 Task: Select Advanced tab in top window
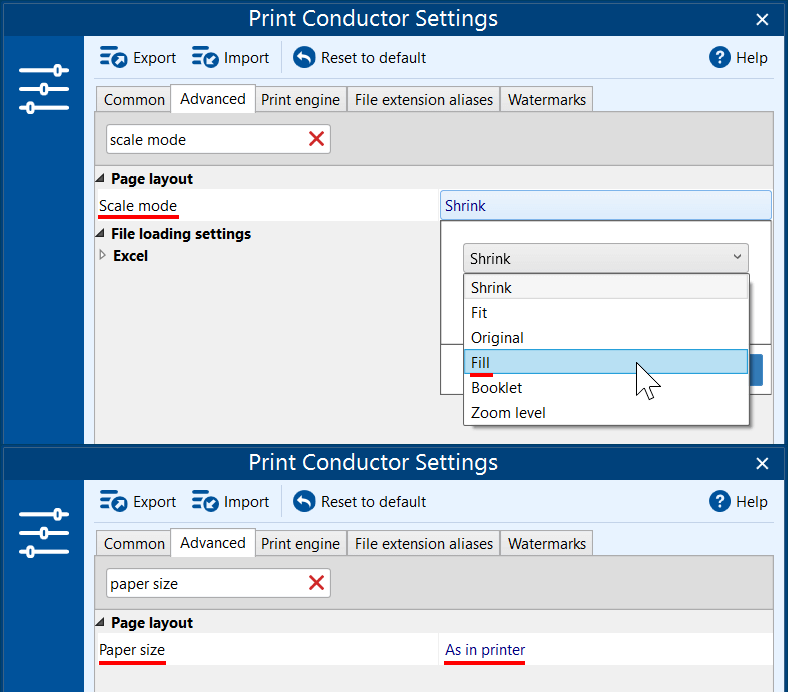(x=213, y=98)
